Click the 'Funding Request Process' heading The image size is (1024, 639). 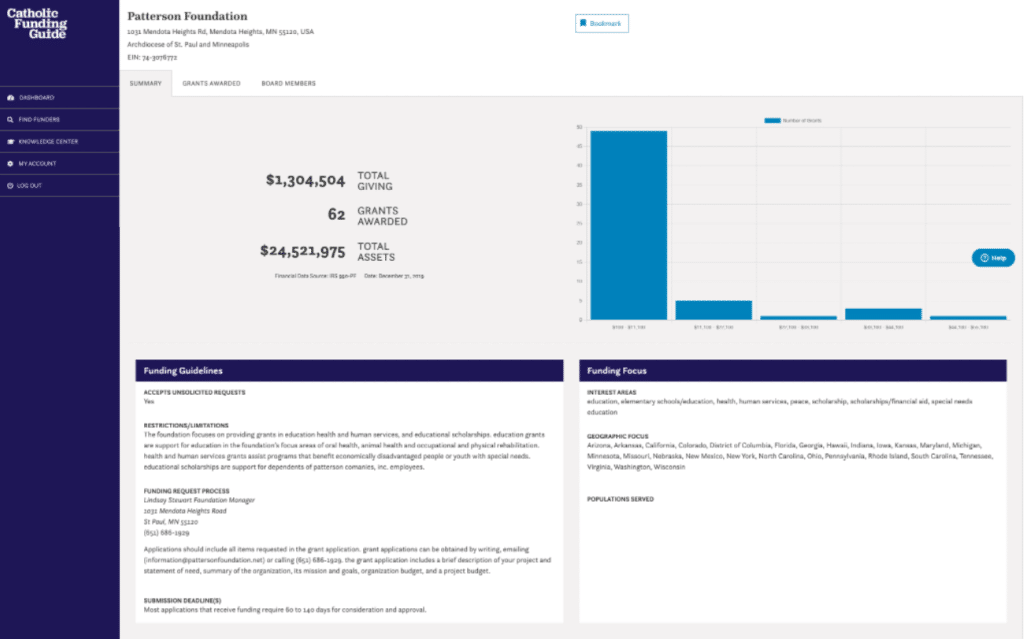pyautogui.click(x=187, y=491)
